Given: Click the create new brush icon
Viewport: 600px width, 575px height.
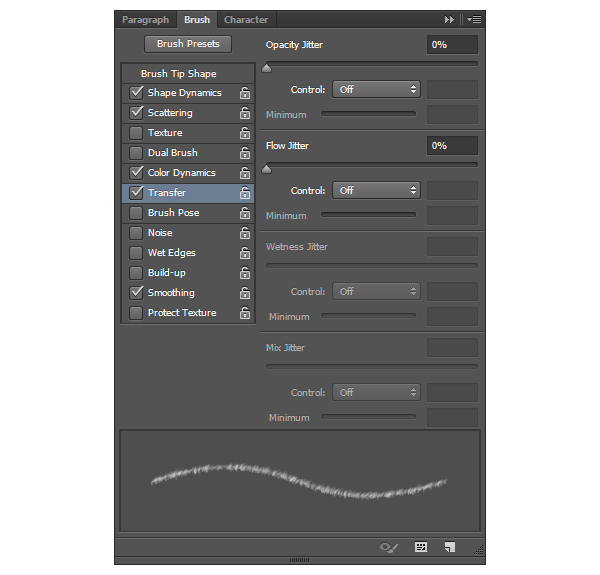Looking at the screenshot, I should pos(450,547).
